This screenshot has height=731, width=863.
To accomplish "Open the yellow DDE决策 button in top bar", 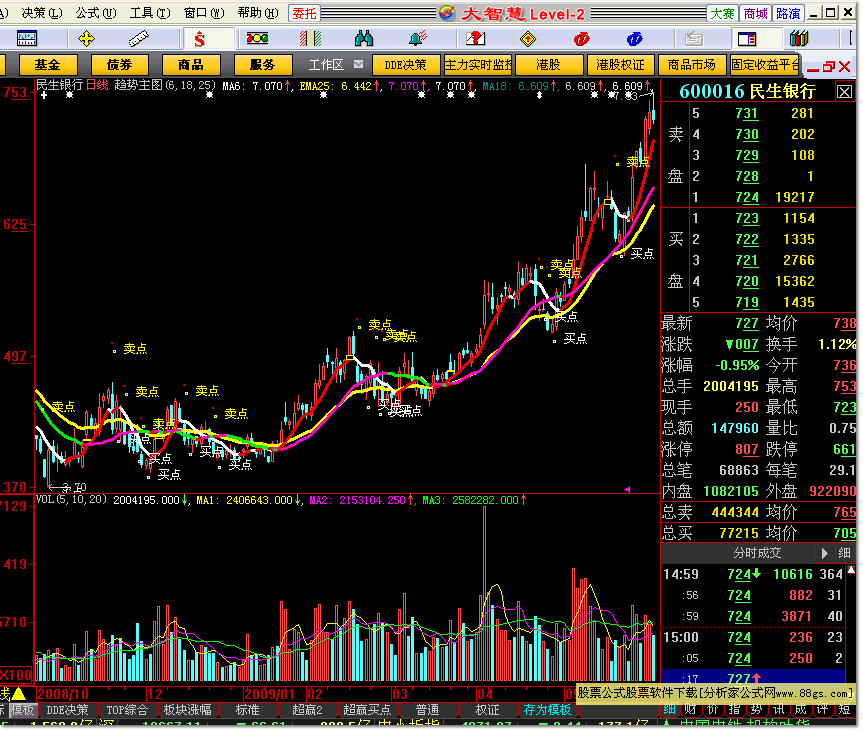I will (x=406, y=65).
